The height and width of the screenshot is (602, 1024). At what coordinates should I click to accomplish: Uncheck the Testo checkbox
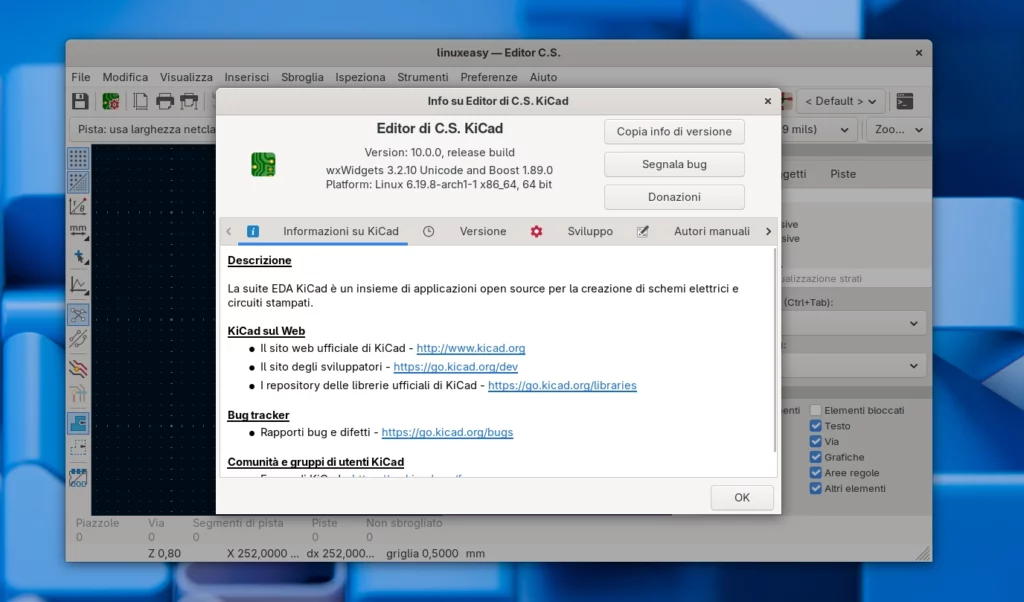(x=816, y=426)
